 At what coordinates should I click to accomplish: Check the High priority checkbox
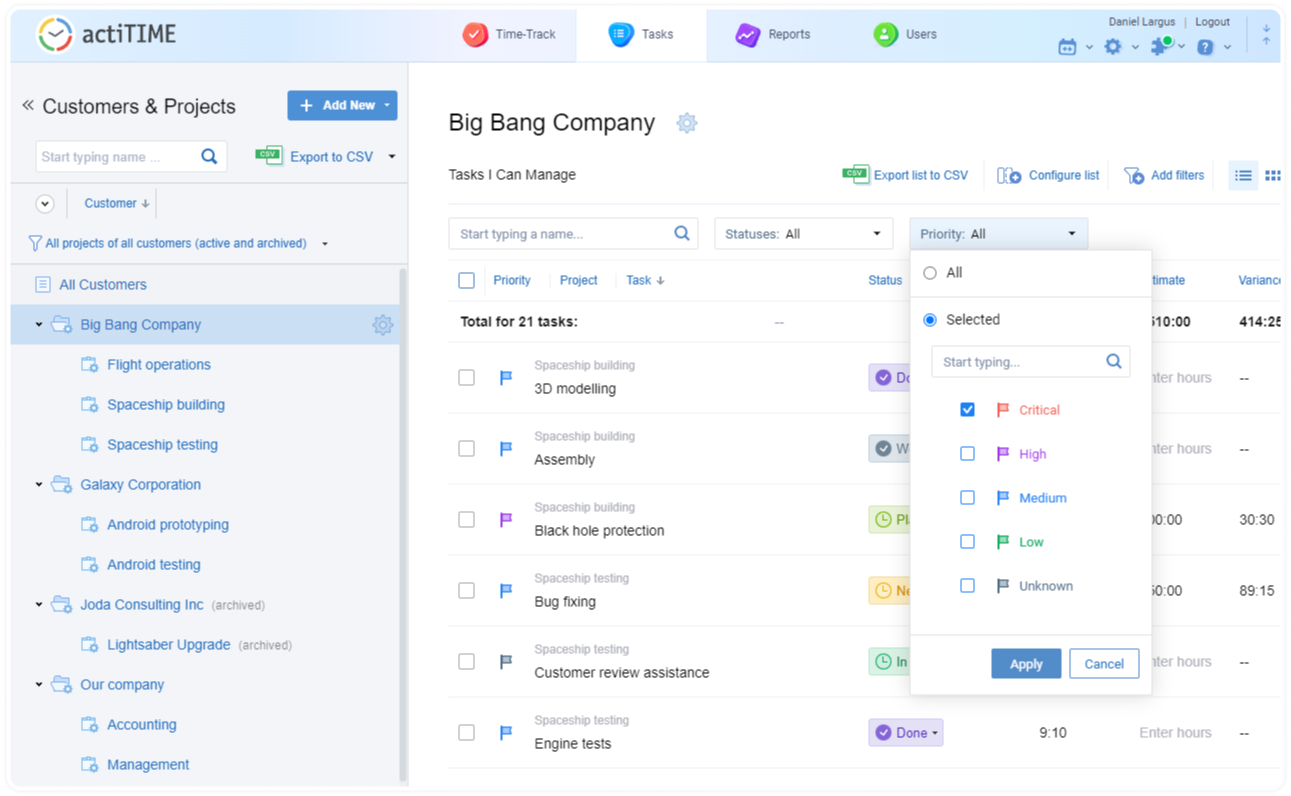click(967, 454)
